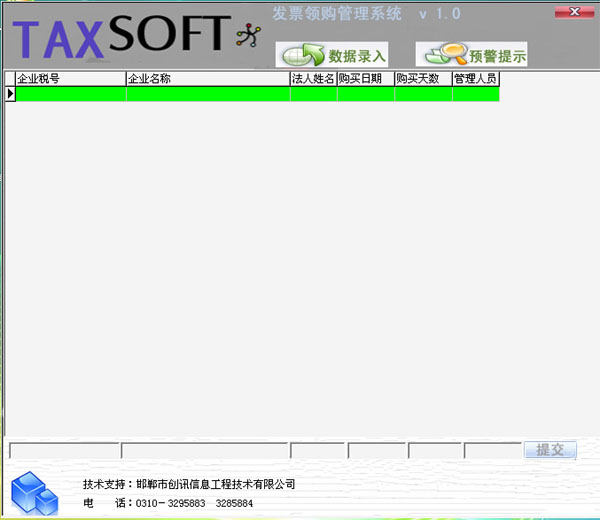Focus the bottom input field under 法人姓名
Viewport: 600px width, 520px height.
tap(317, 451)
